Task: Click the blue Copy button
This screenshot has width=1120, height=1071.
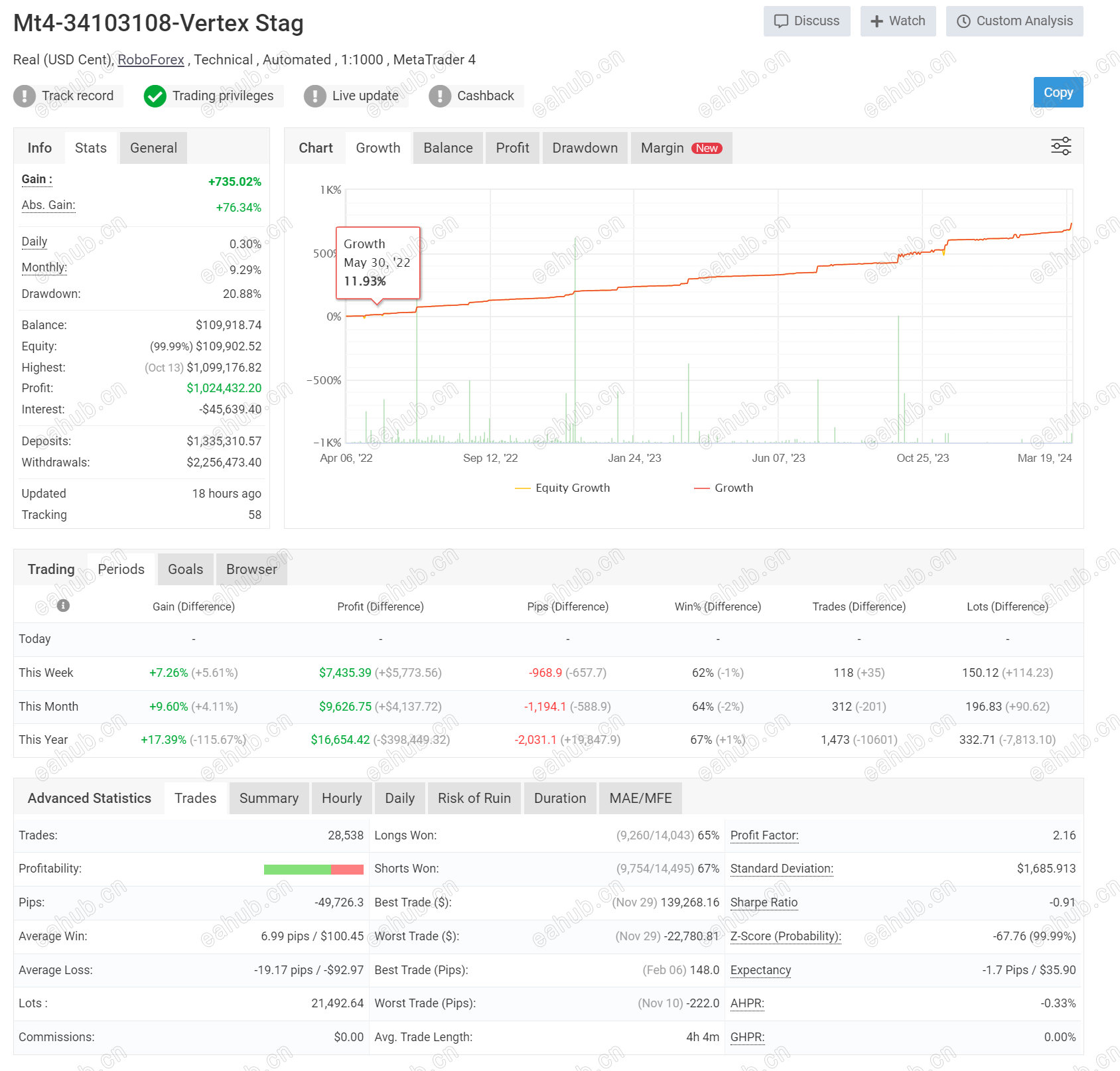Action: click(x=1058, y=92)
